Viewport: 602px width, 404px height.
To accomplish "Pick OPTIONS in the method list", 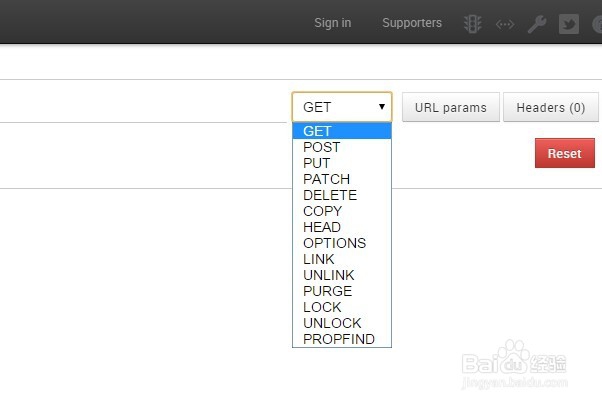I will [335, 243].
